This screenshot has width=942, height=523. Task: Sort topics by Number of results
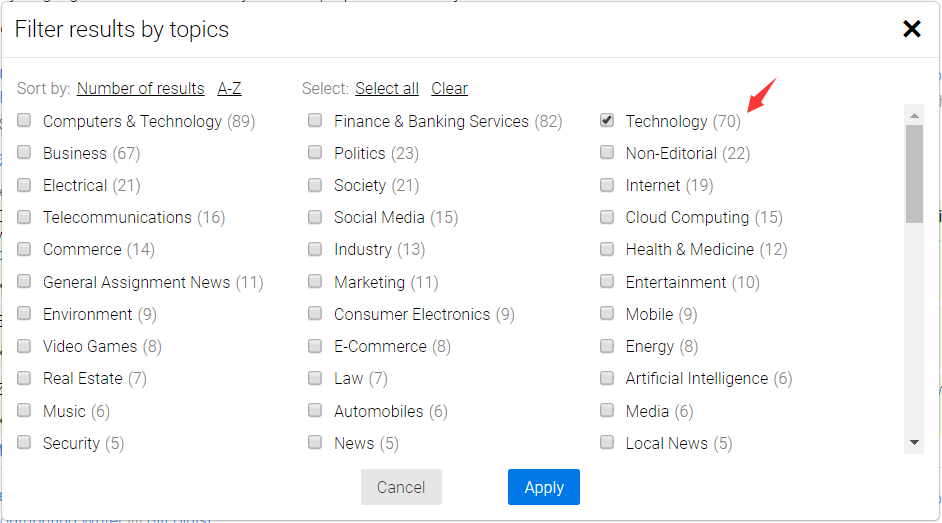(x=140, y=88)
